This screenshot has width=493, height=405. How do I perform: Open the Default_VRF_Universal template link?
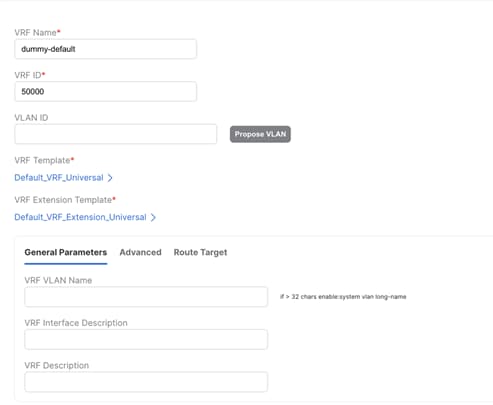coord(59,178)
